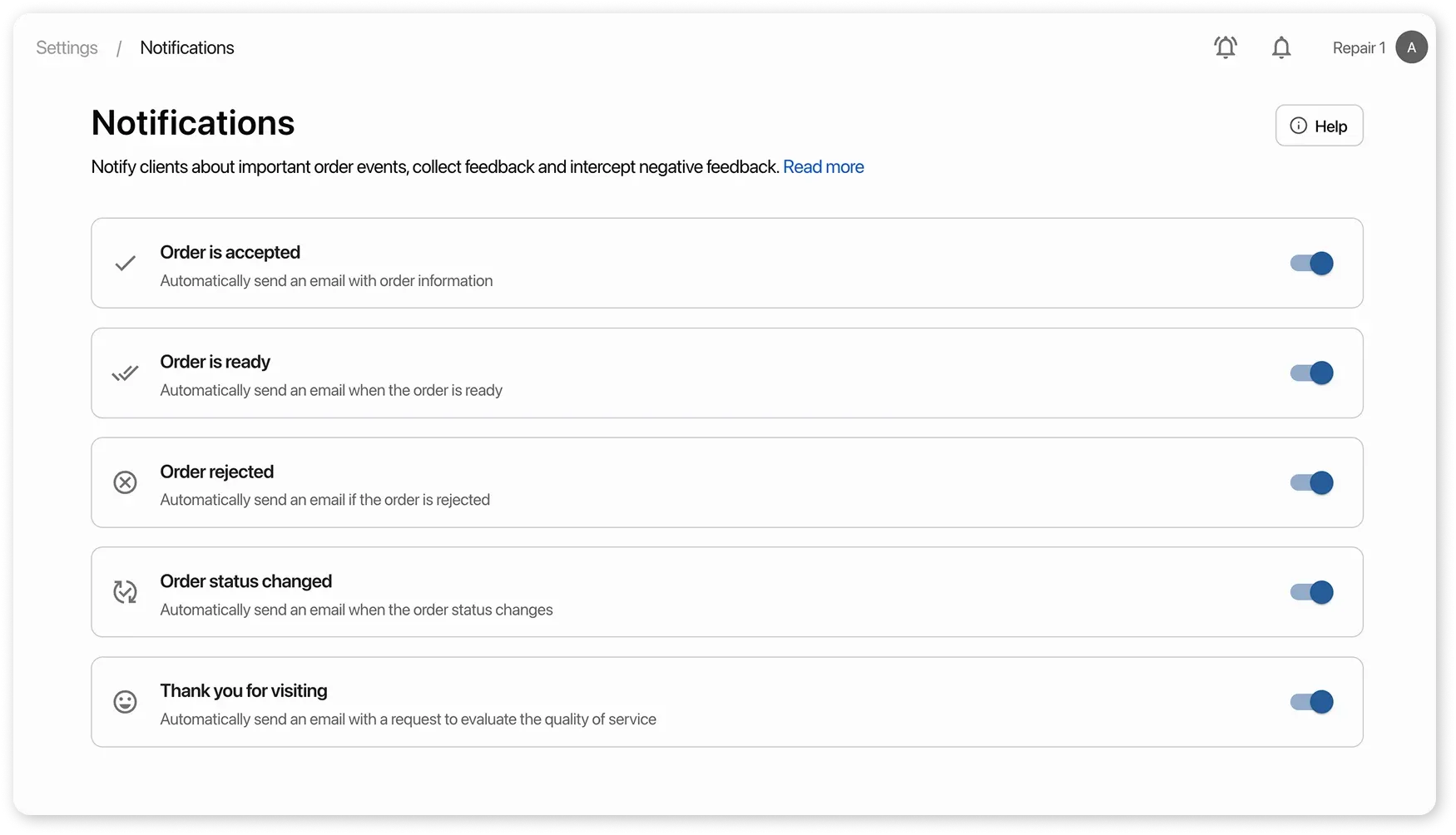The width and height of the screenshot is (1456, 835).
Task: Toggle the Order status changed notification
Action: coord(1311,592)
